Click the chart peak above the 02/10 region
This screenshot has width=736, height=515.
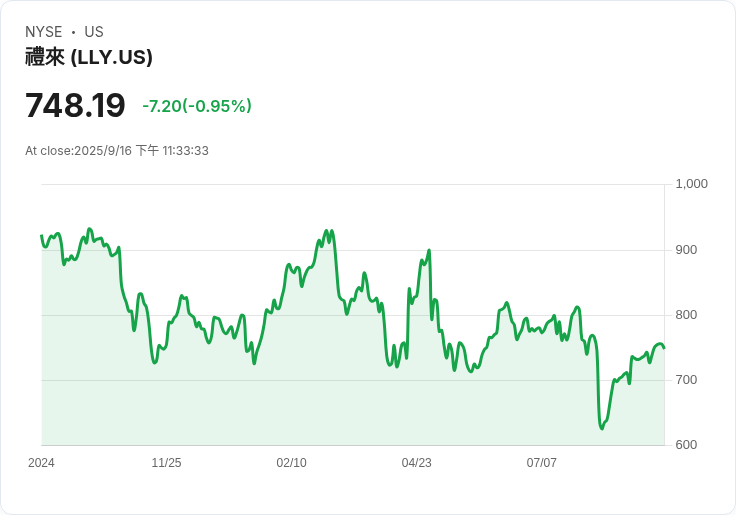click(x=327, y=230)
